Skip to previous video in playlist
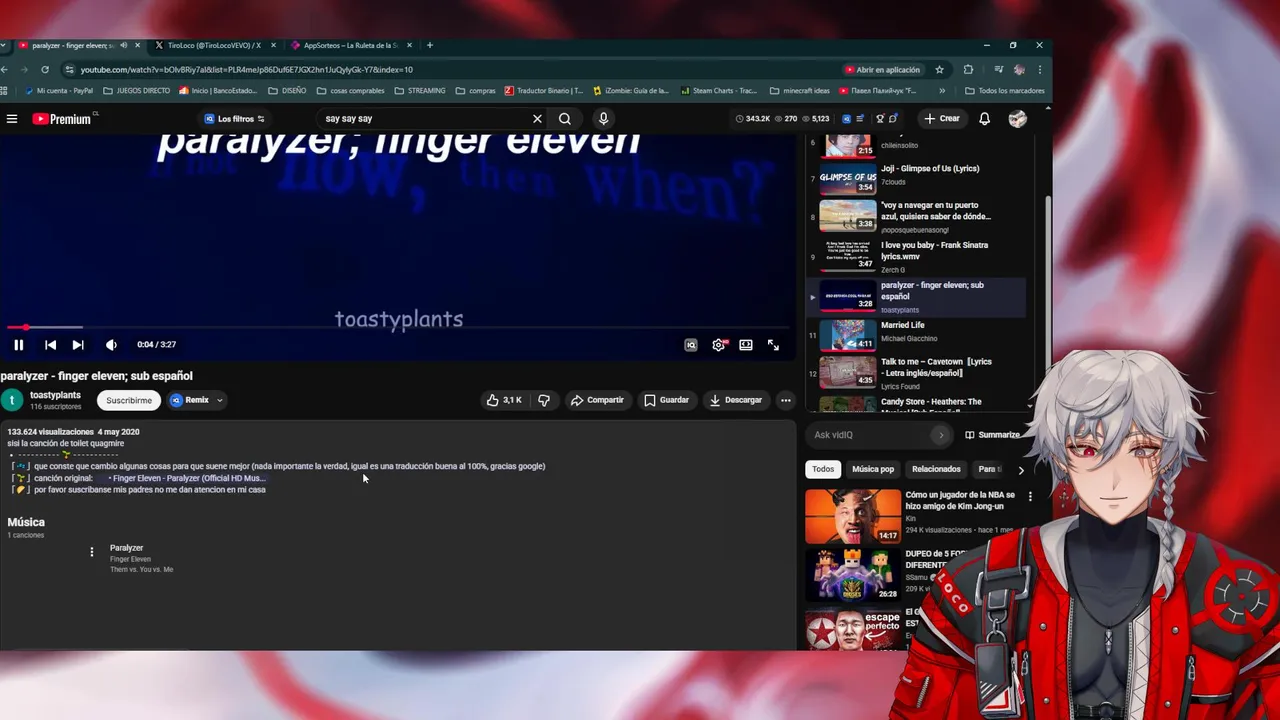The image size is (1280, 720). [x=50, y=345]
